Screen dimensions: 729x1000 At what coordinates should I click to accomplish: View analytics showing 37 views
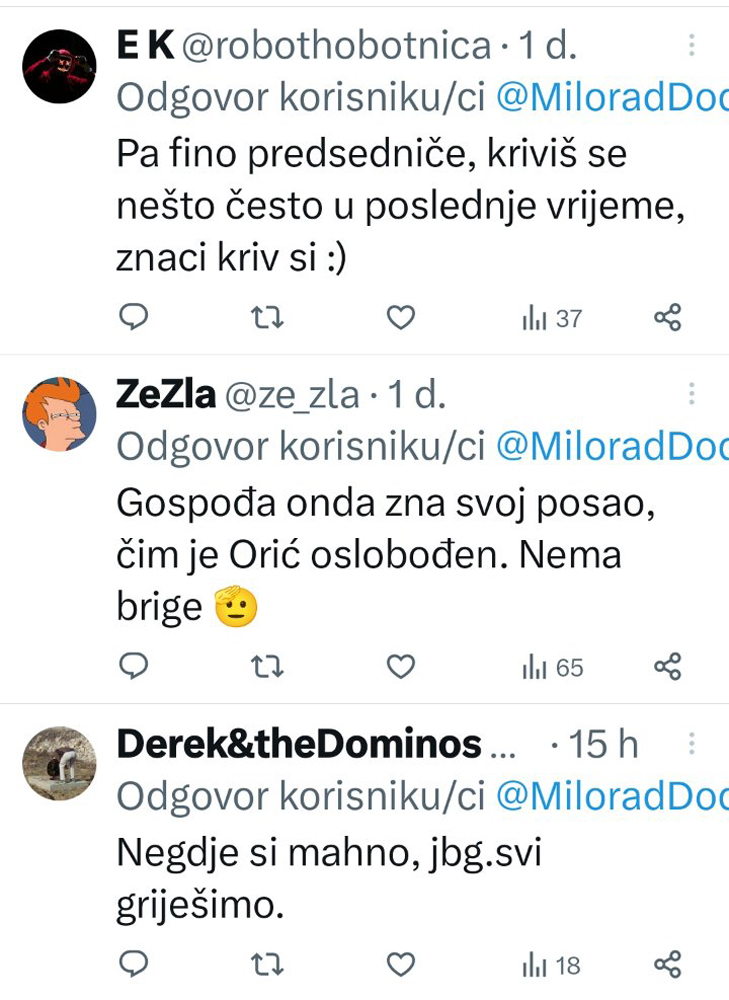point(552,318)
